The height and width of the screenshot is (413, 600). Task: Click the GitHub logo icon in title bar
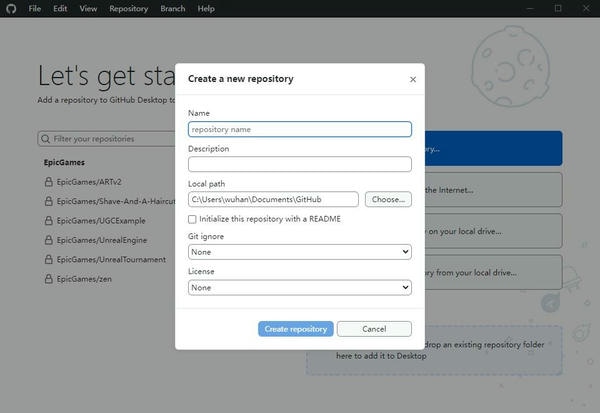pyautogui.click(x=11, y=8)
